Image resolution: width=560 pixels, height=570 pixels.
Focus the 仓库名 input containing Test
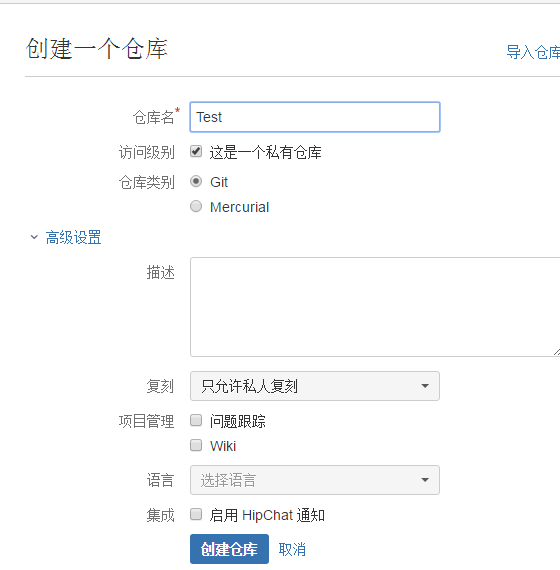click(x=315, y=117)
